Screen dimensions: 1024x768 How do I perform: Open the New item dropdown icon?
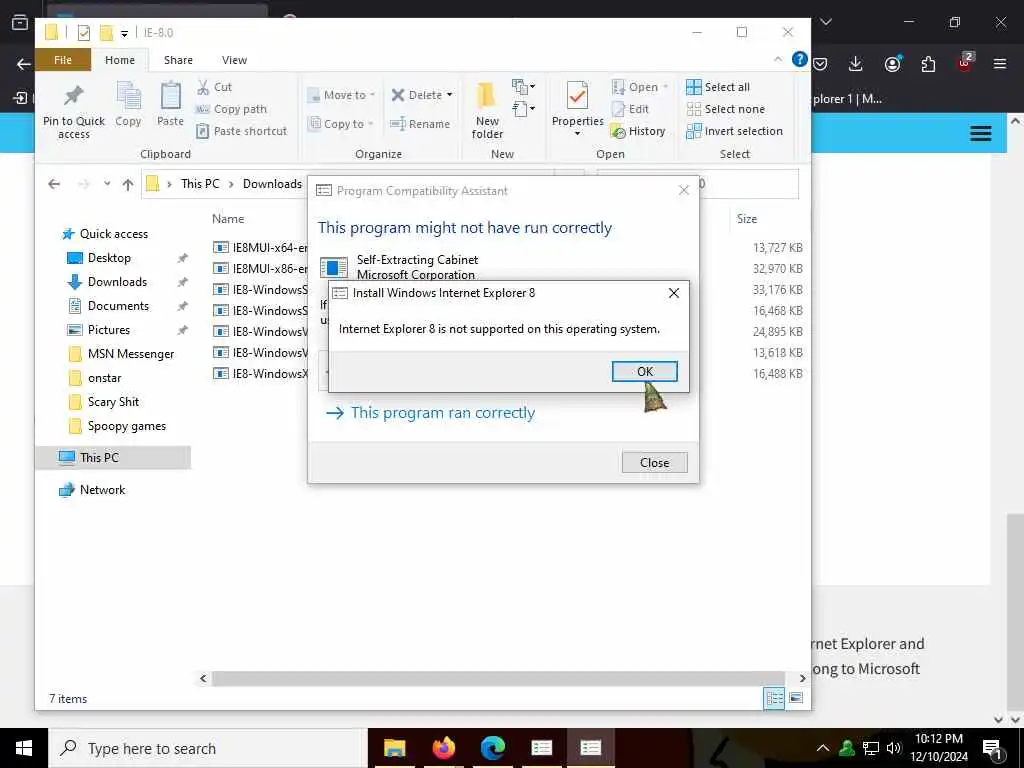click(x=524, y=86)
